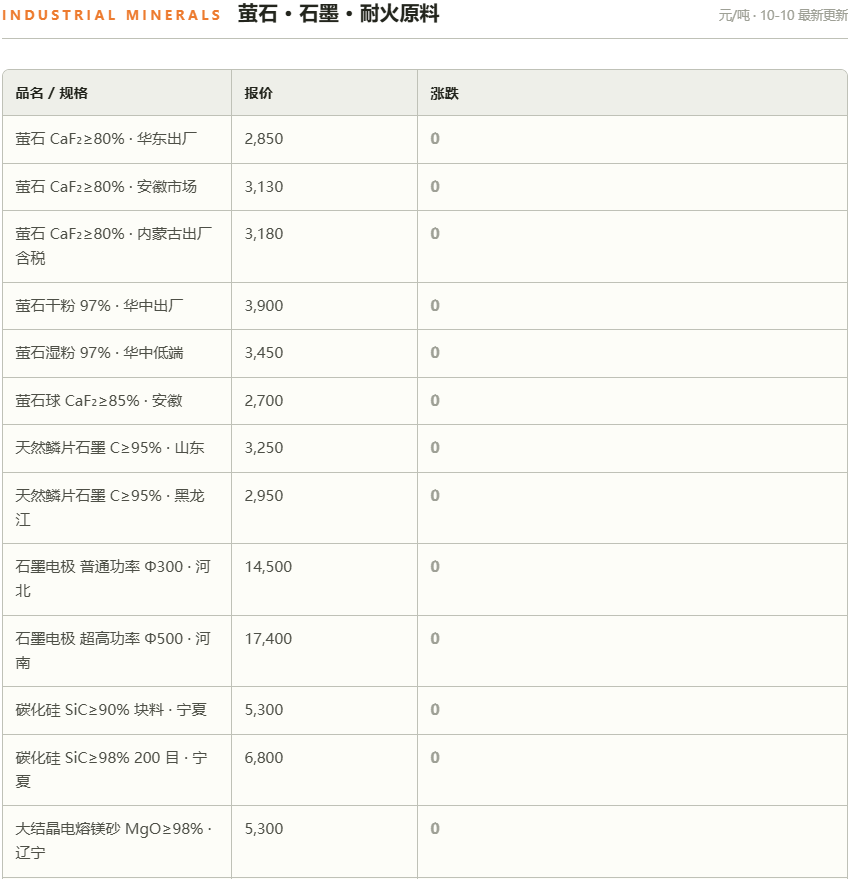Click the 萤石球 CaF₂≥85% · 安徽 name
The height and width of the screenshot is (879, 850).
coord(99,401)
